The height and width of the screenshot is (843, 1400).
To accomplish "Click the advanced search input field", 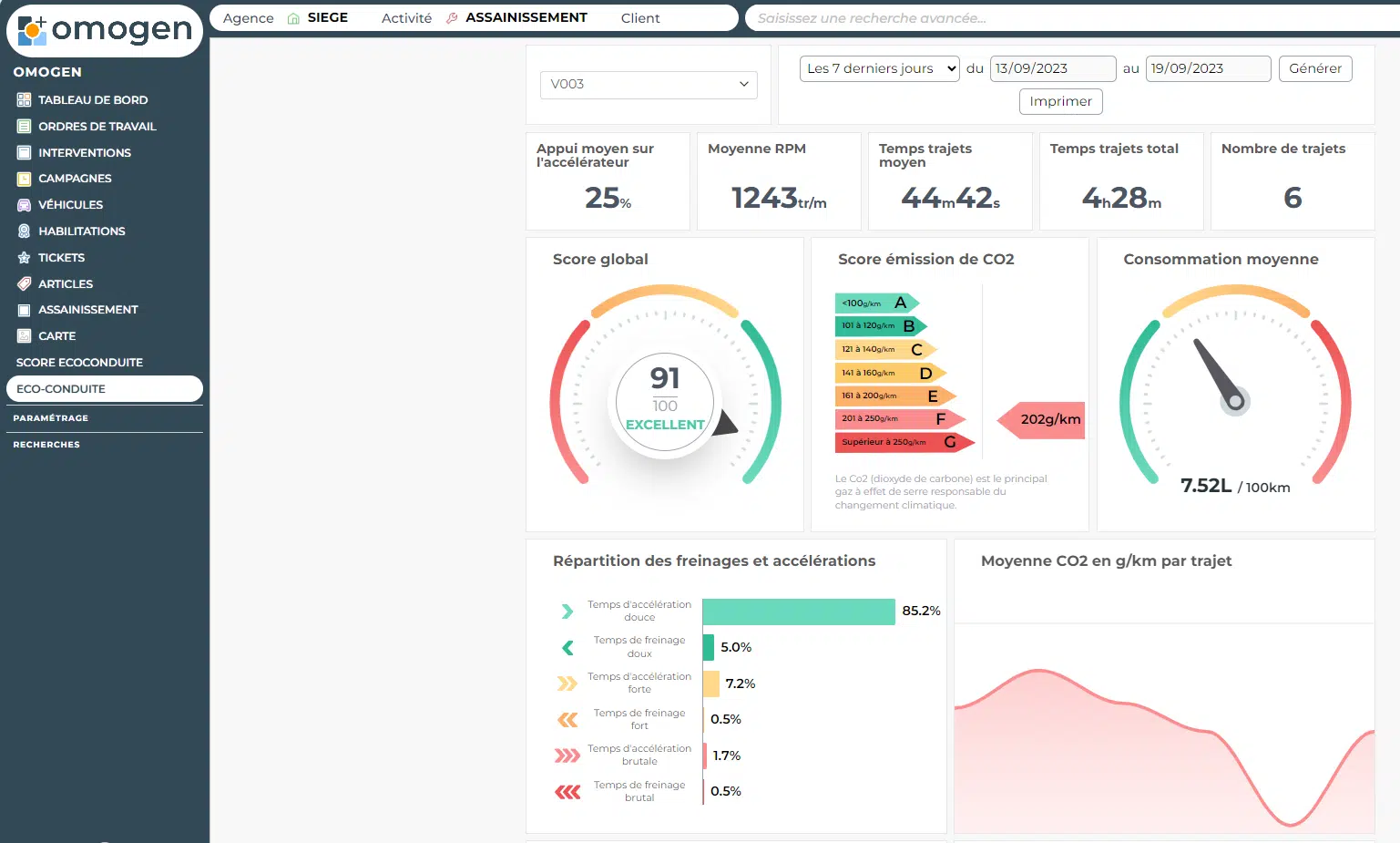I will coord(1073,18).
